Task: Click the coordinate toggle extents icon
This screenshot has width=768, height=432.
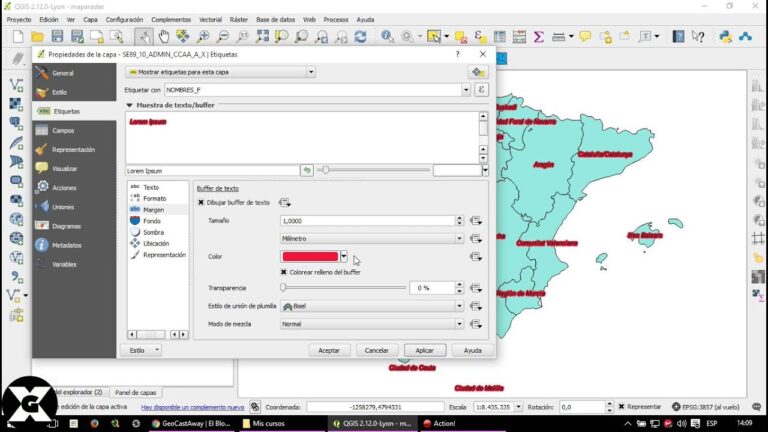Action: click(255, 407)
